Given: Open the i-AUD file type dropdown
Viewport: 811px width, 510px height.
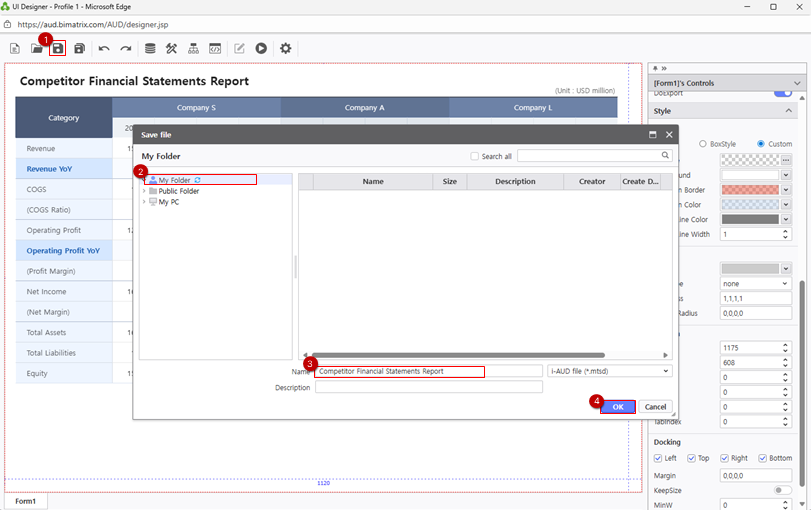Looking at the screenshot, I should point(609,371).
